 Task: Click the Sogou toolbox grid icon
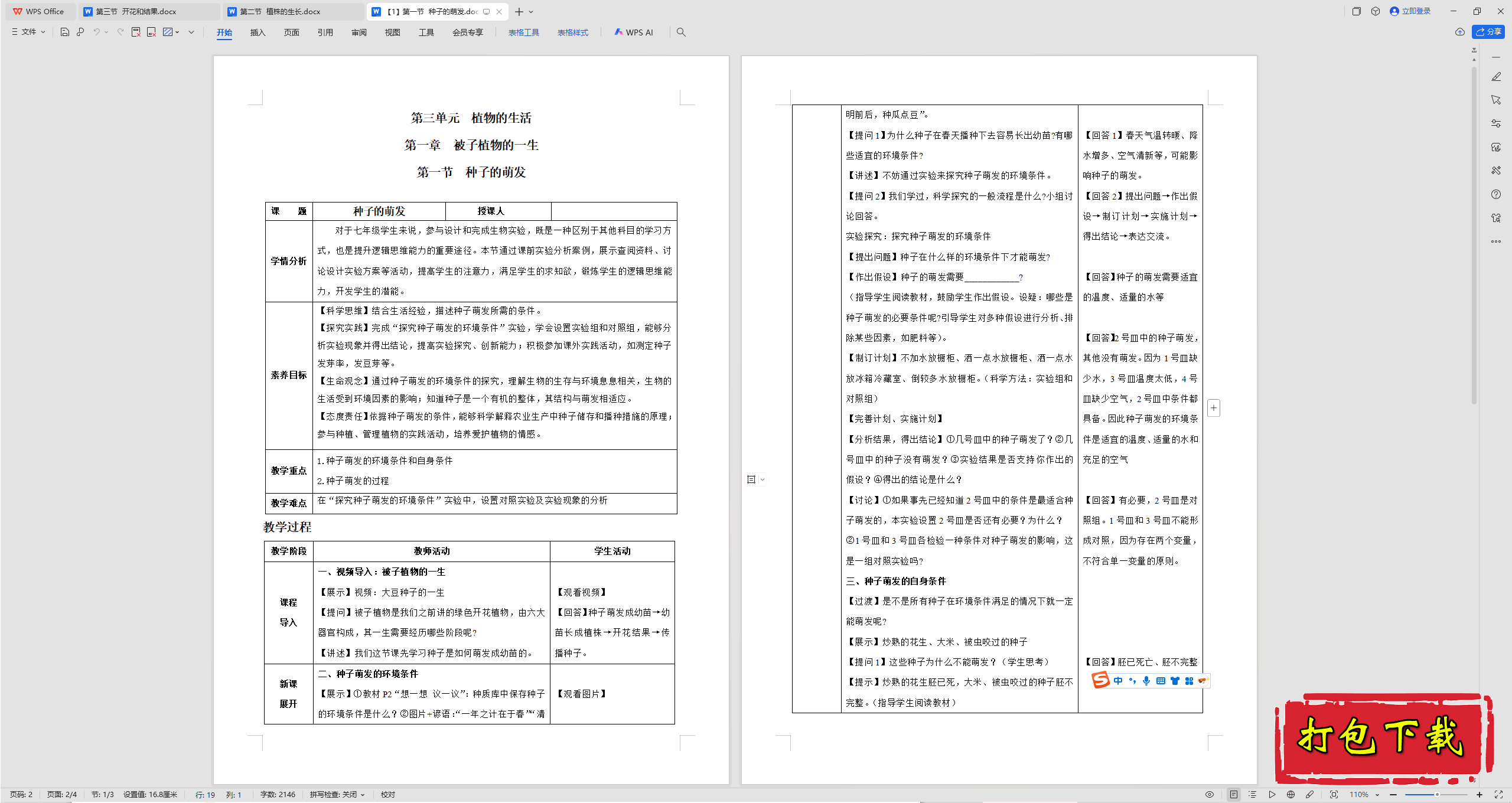tap(1189, 681)
